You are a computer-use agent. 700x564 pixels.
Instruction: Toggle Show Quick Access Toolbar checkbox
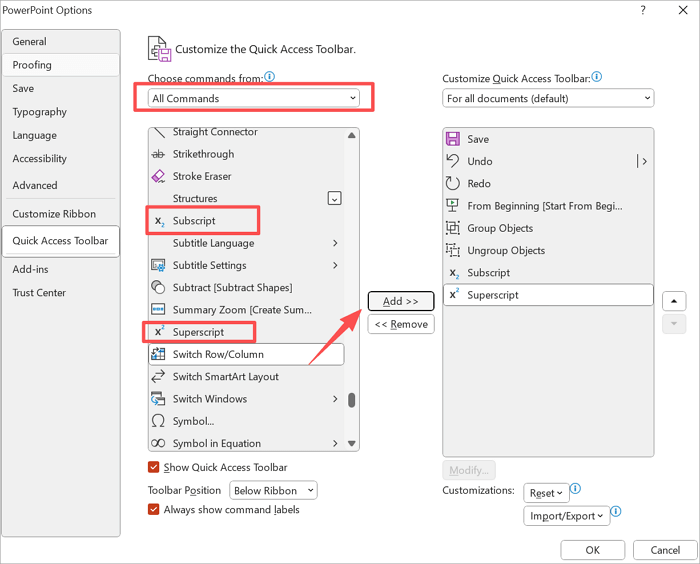(x=154, y=467)
